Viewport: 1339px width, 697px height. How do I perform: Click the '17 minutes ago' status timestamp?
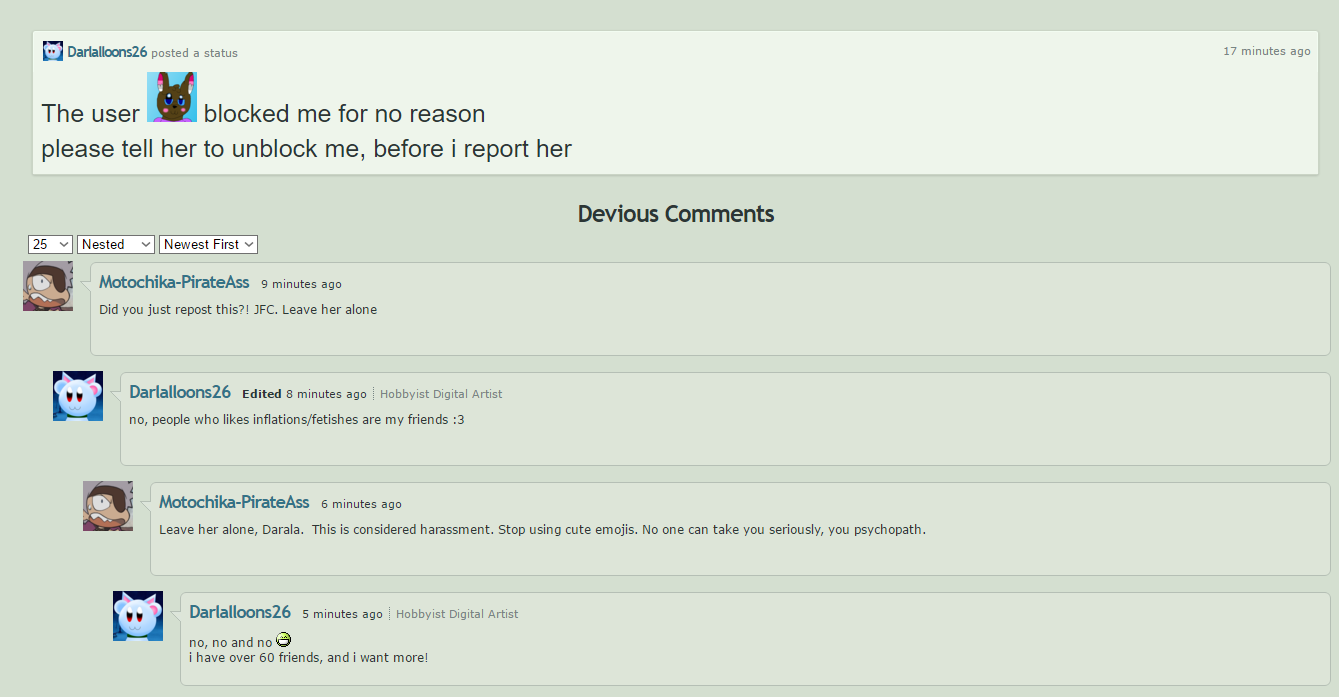(1267, 51)
